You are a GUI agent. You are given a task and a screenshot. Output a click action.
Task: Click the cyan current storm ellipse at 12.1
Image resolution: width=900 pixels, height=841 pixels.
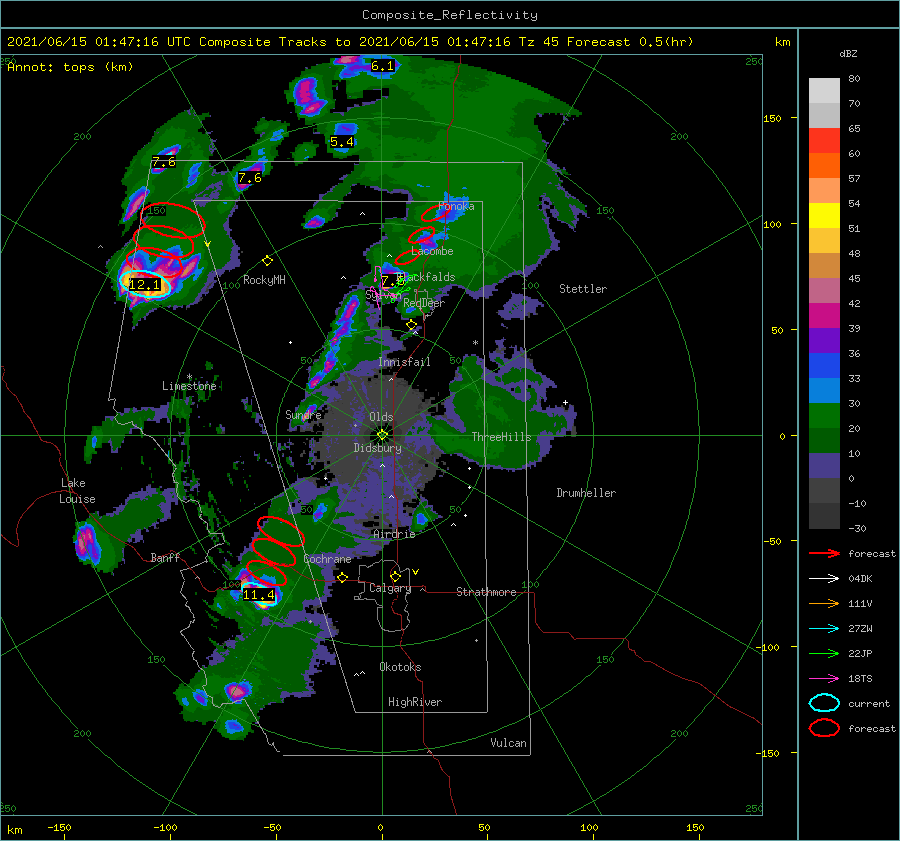145,284
